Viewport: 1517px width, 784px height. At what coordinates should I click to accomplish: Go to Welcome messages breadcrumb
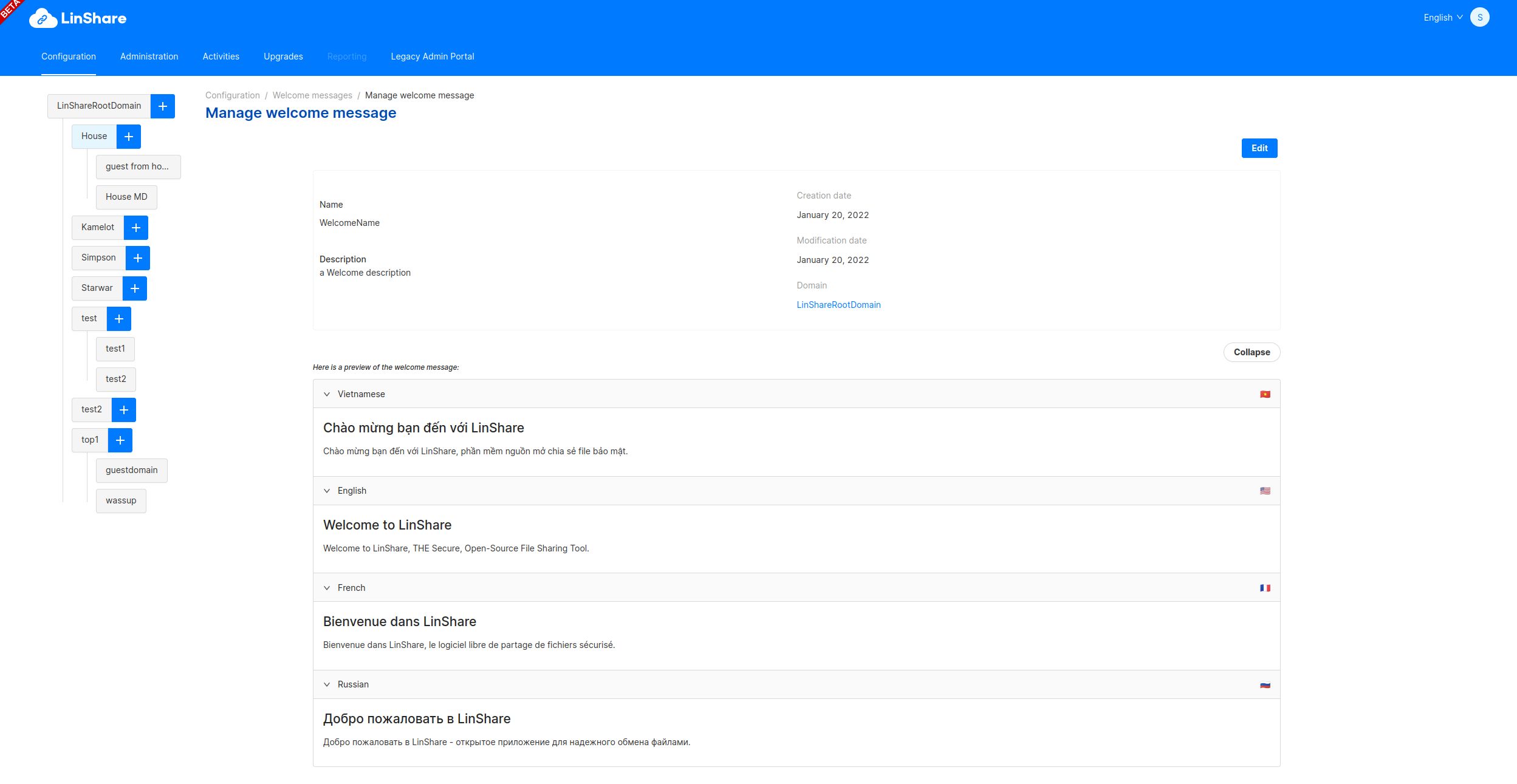(312, 95)
